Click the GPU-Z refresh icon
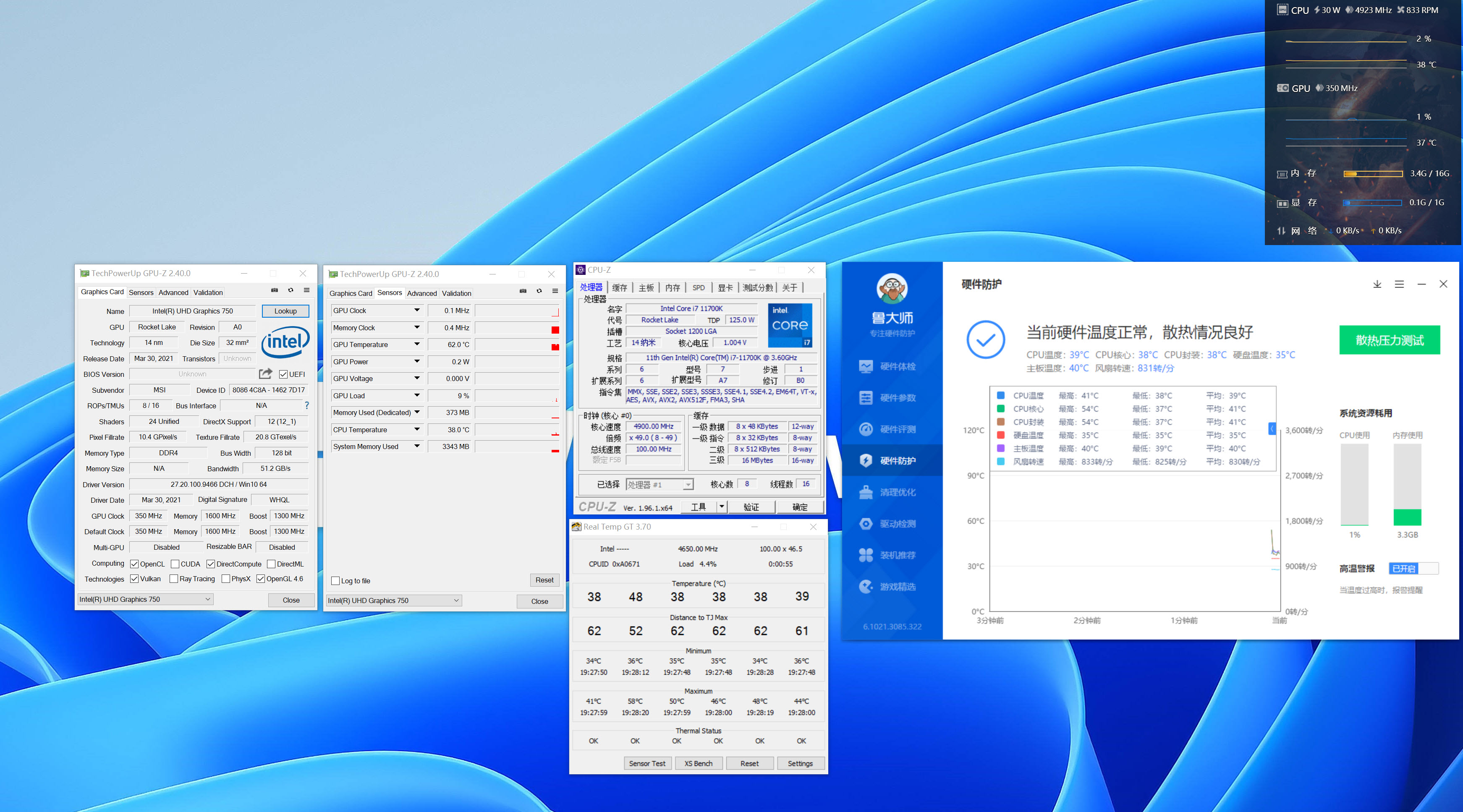 pyautogui.click(x=291, y=290)
